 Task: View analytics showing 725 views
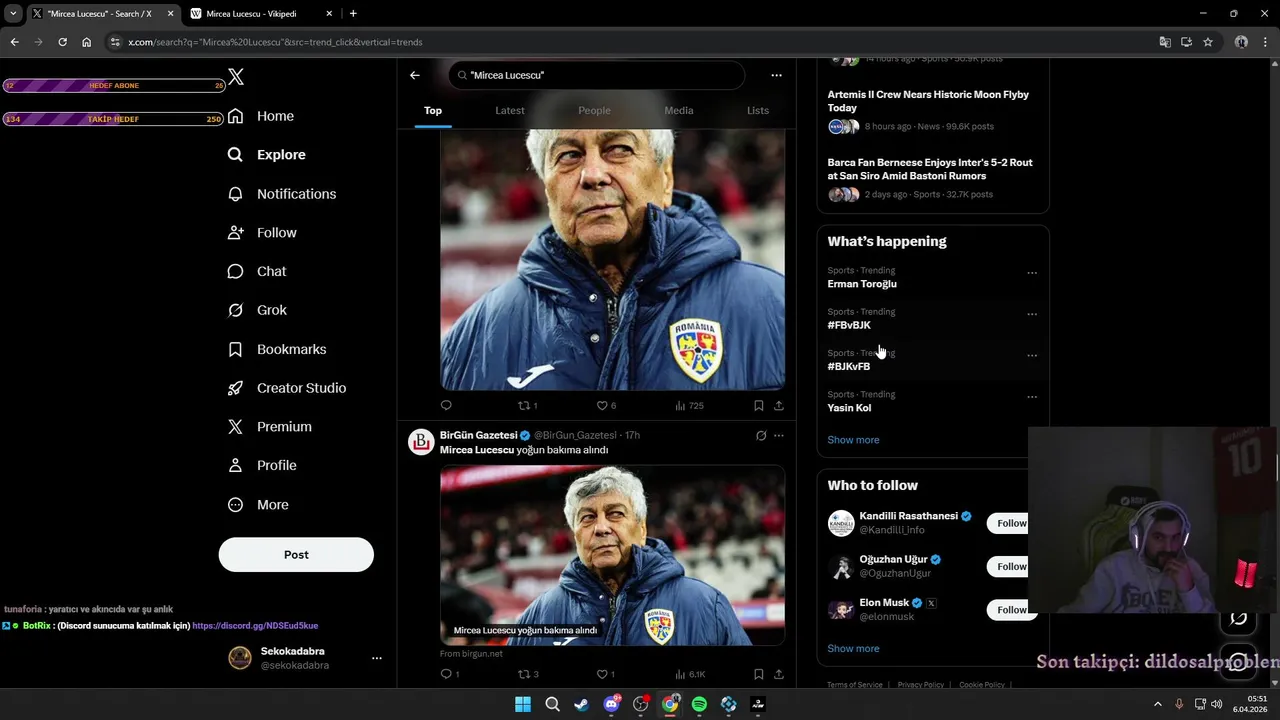pos(689,405)
